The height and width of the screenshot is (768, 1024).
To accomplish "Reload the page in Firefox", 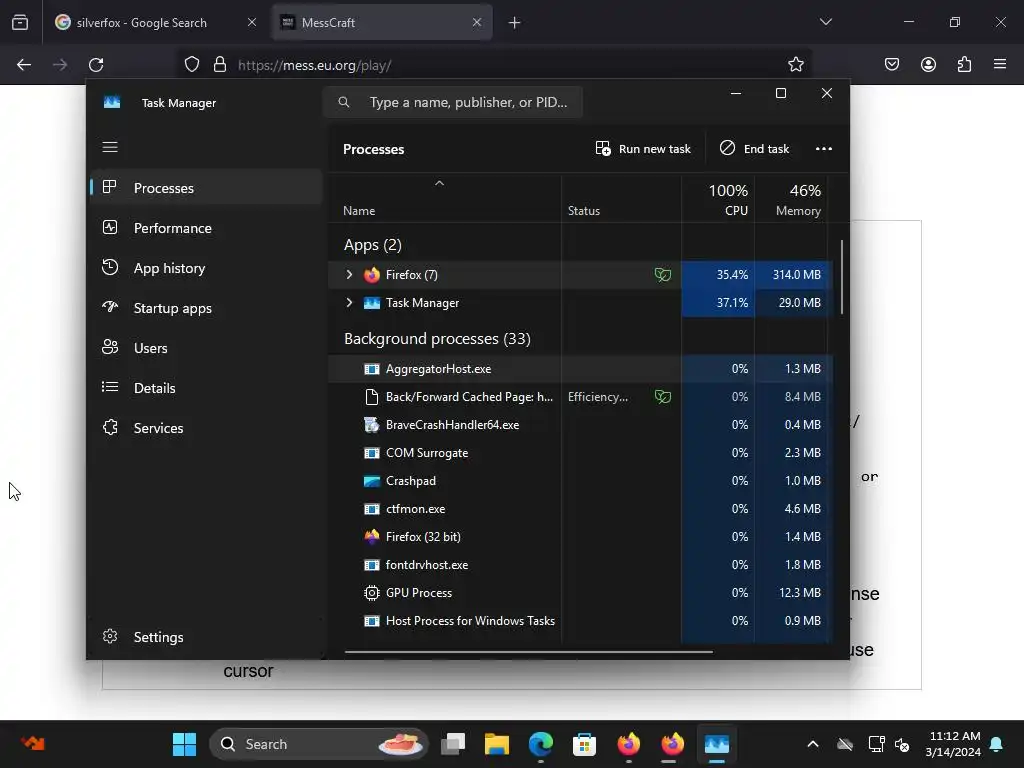I will click(x=96, y=65).
